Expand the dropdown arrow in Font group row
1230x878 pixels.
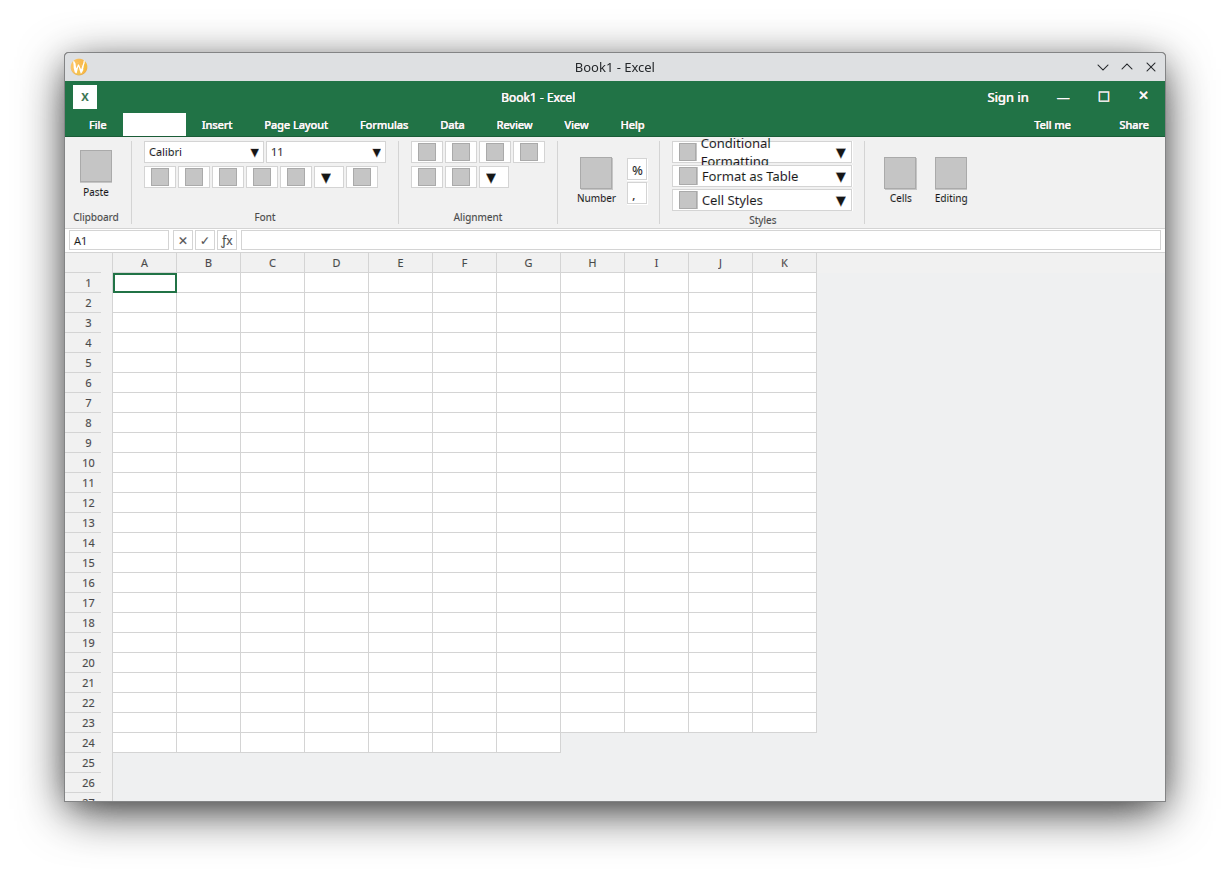(x=326, y=178)
